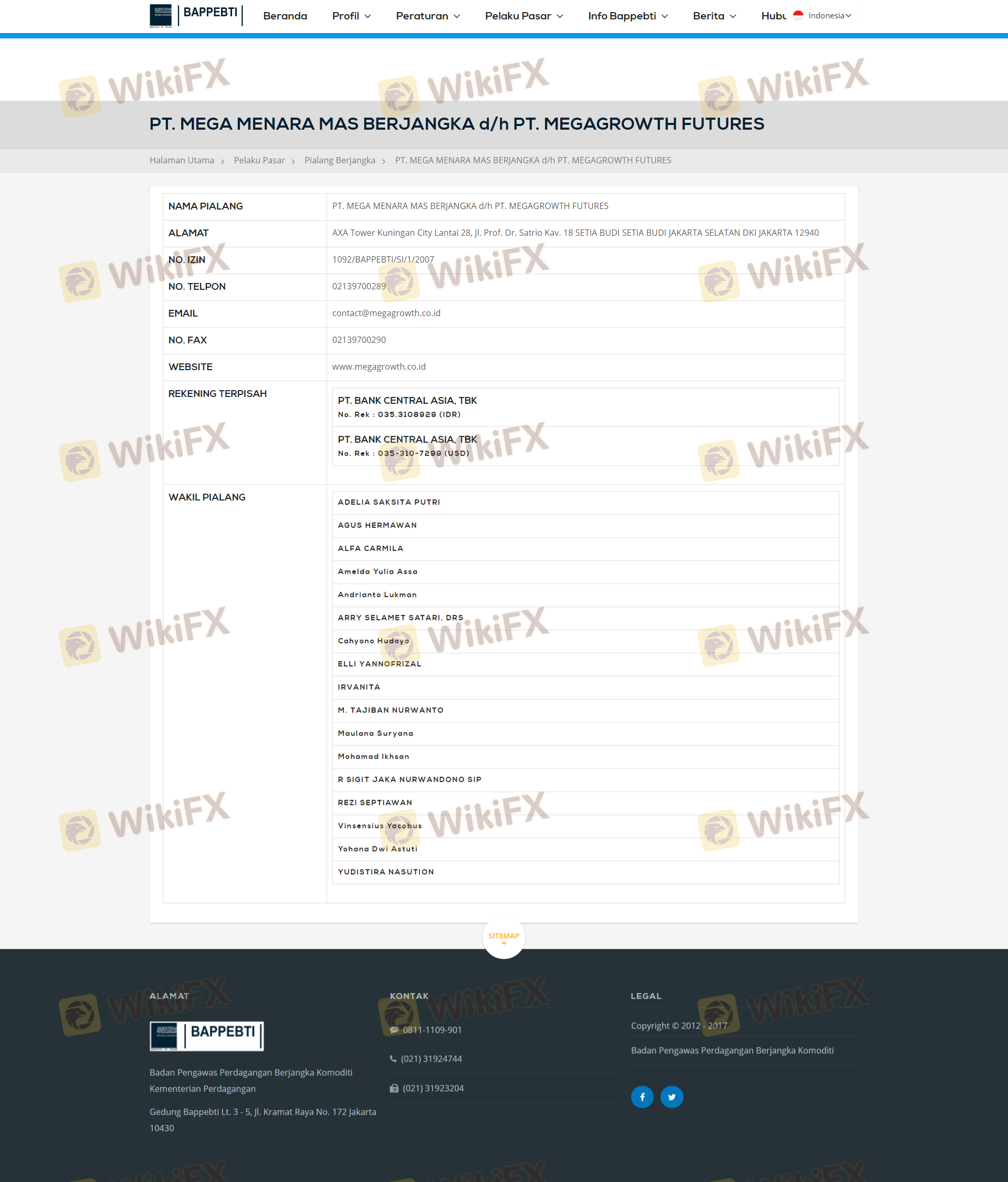Expand the Profil dropdown menu
Viewport: 1008px width, 1182px height.
(351, 16)
